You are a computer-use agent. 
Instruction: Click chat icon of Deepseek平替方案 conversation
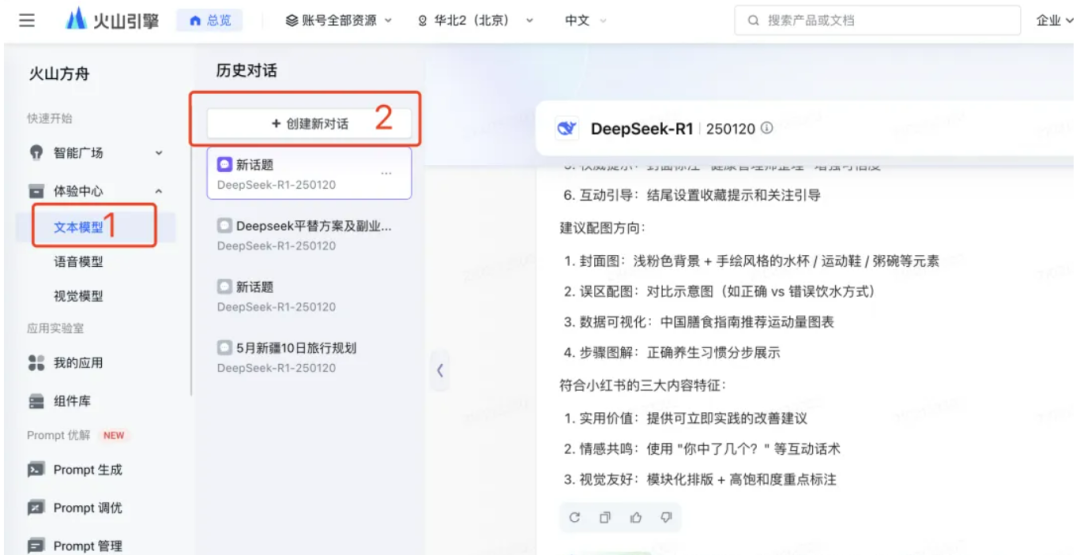point(224,225)
